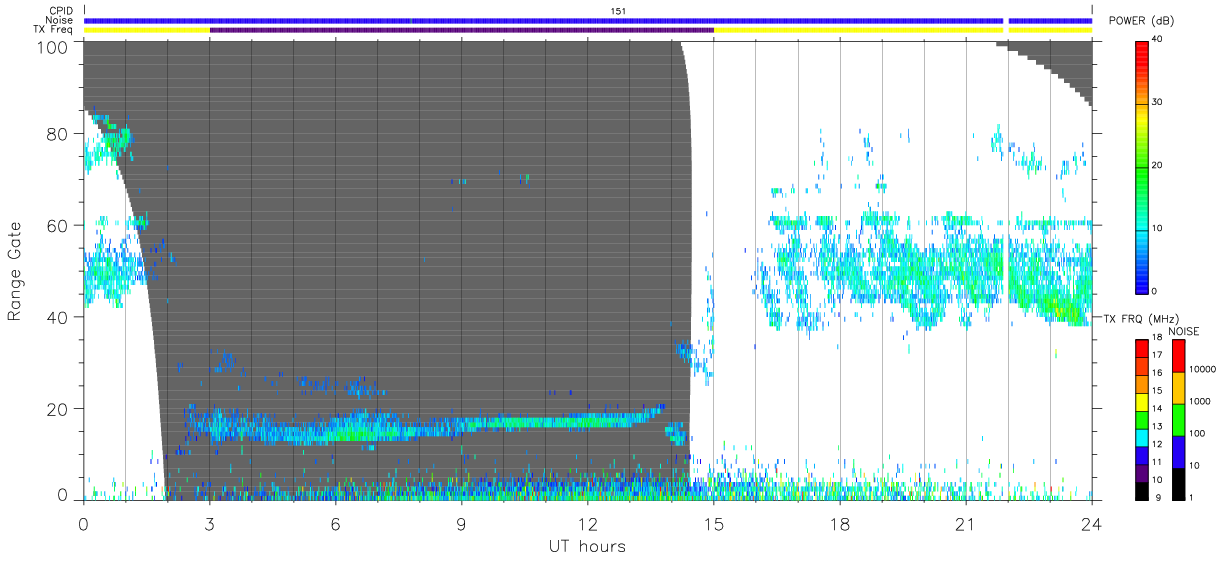Click the yellow band of the NOISE colour scale

(1177, 388)
